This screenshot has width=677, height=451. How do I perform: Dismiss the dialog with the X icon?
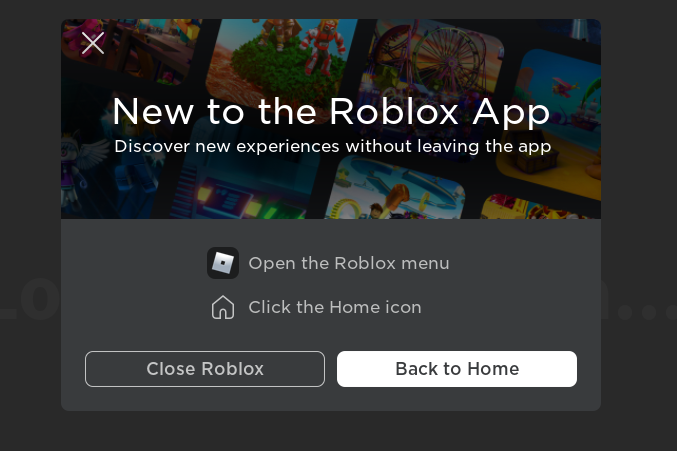[93, 43]
